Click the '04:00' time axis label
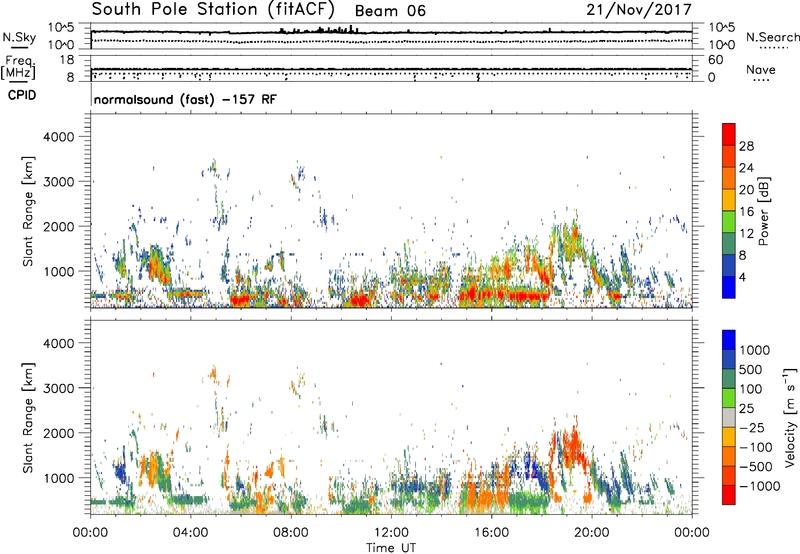 (x=190, y=533)
